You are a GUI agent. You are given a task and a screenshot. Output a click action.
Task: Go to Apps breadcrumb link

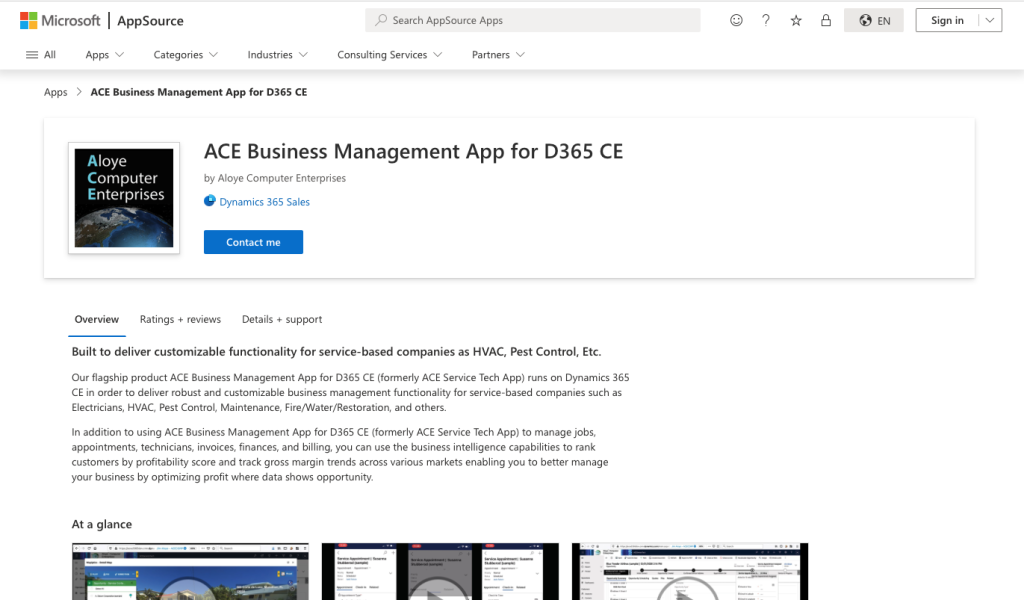(56, 92)
